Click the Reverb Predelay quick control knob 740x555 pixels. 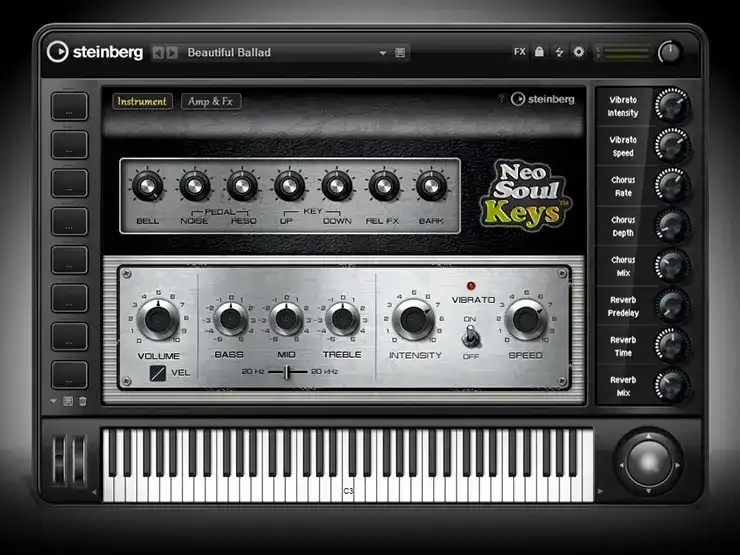tap(672, 306)
